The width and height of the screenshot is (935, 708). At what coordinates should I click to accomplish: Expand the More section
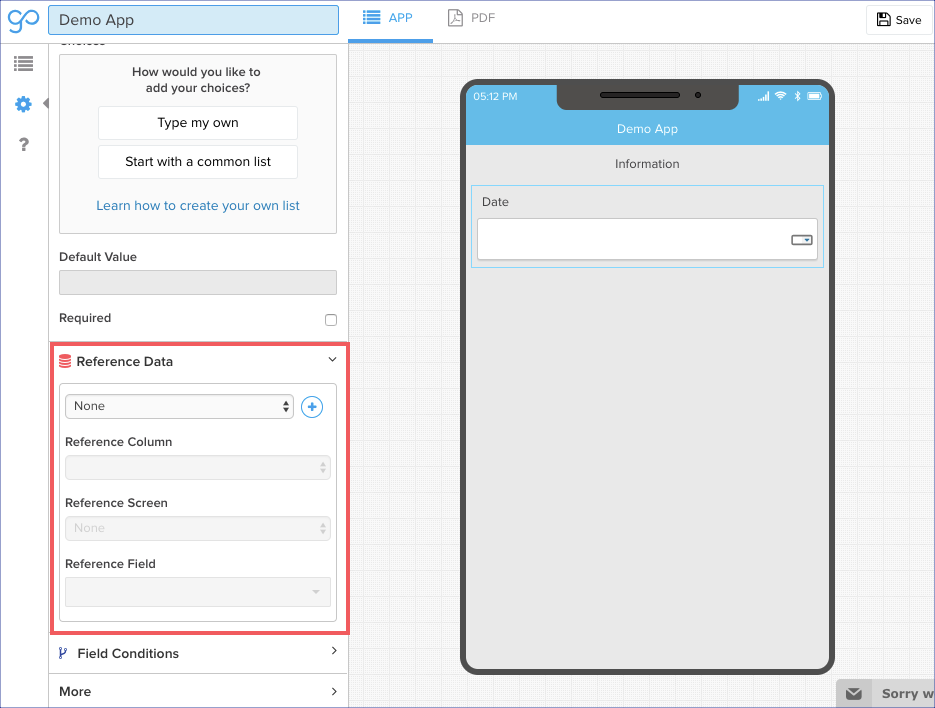coord(333,691)
